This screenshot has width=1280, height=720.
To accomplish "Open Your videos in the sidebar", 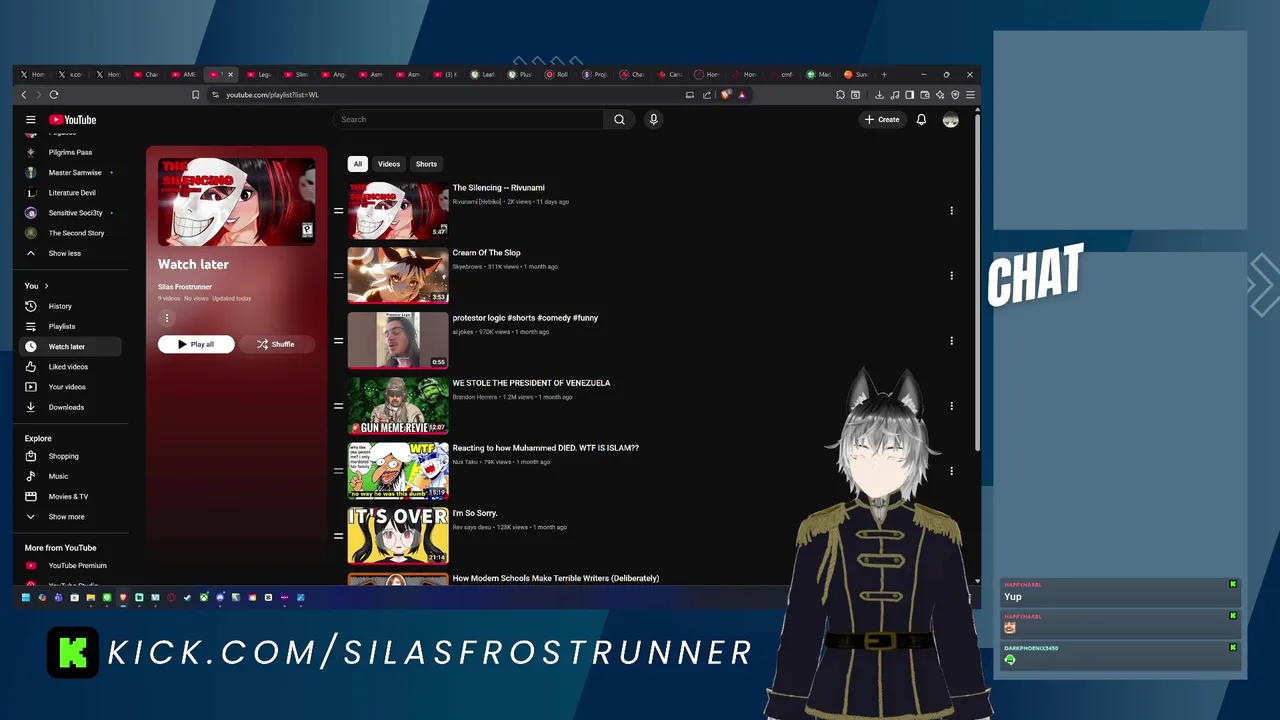I will (x=70, y=387).
